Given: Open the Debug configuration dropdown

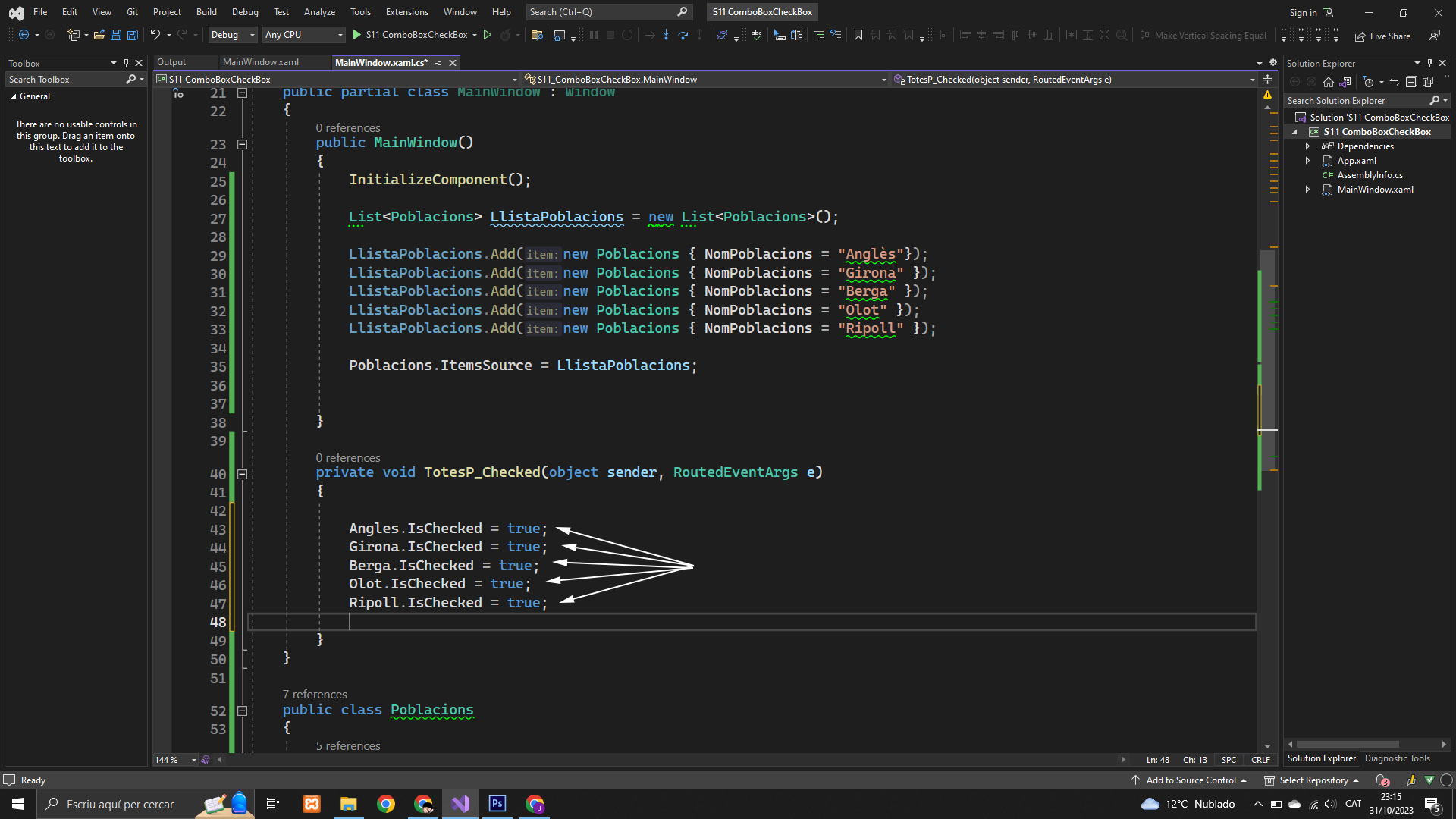Looking at the screenshot, I should pyautogui.click(x=233, y=35).
